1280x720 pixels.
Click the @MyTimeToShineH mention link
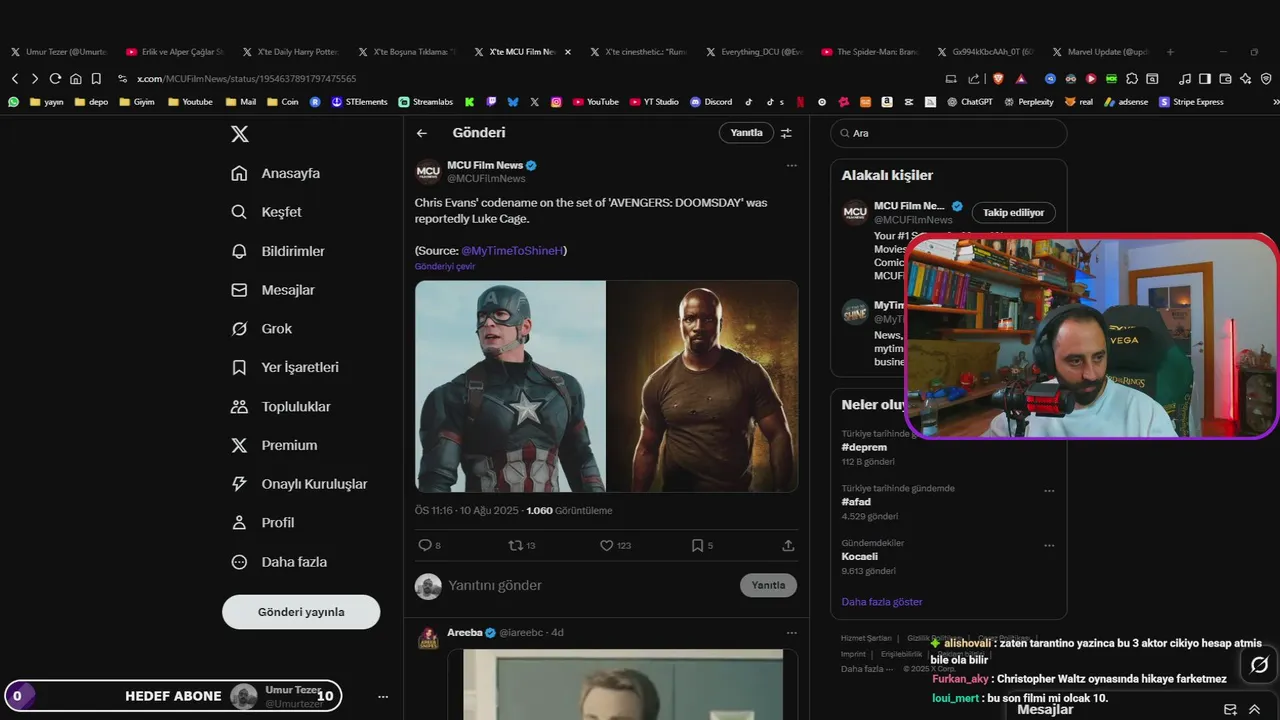point(512,251)
